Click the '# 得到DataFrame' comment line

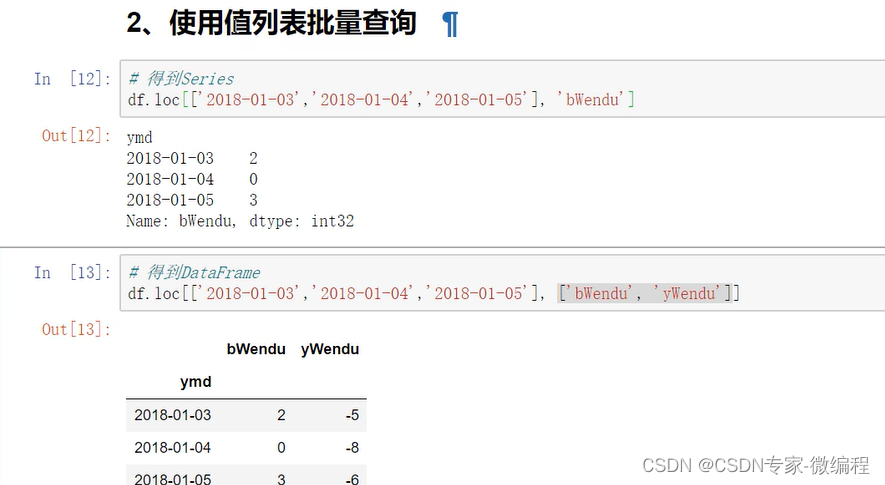tap(194, 272)
